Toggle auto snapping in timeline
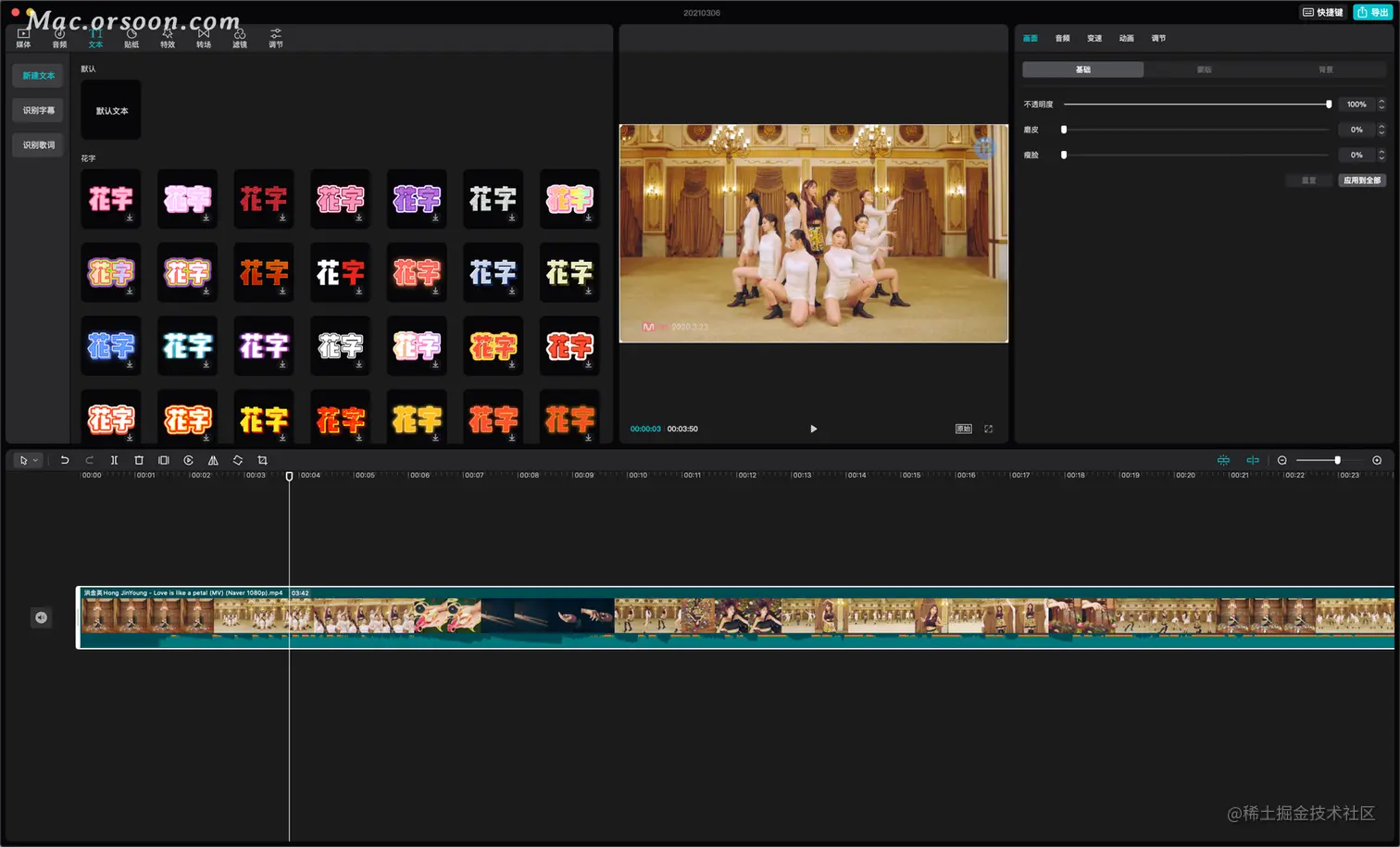1400x847 pixels. pyautogui.click(x=1253, y=460)
